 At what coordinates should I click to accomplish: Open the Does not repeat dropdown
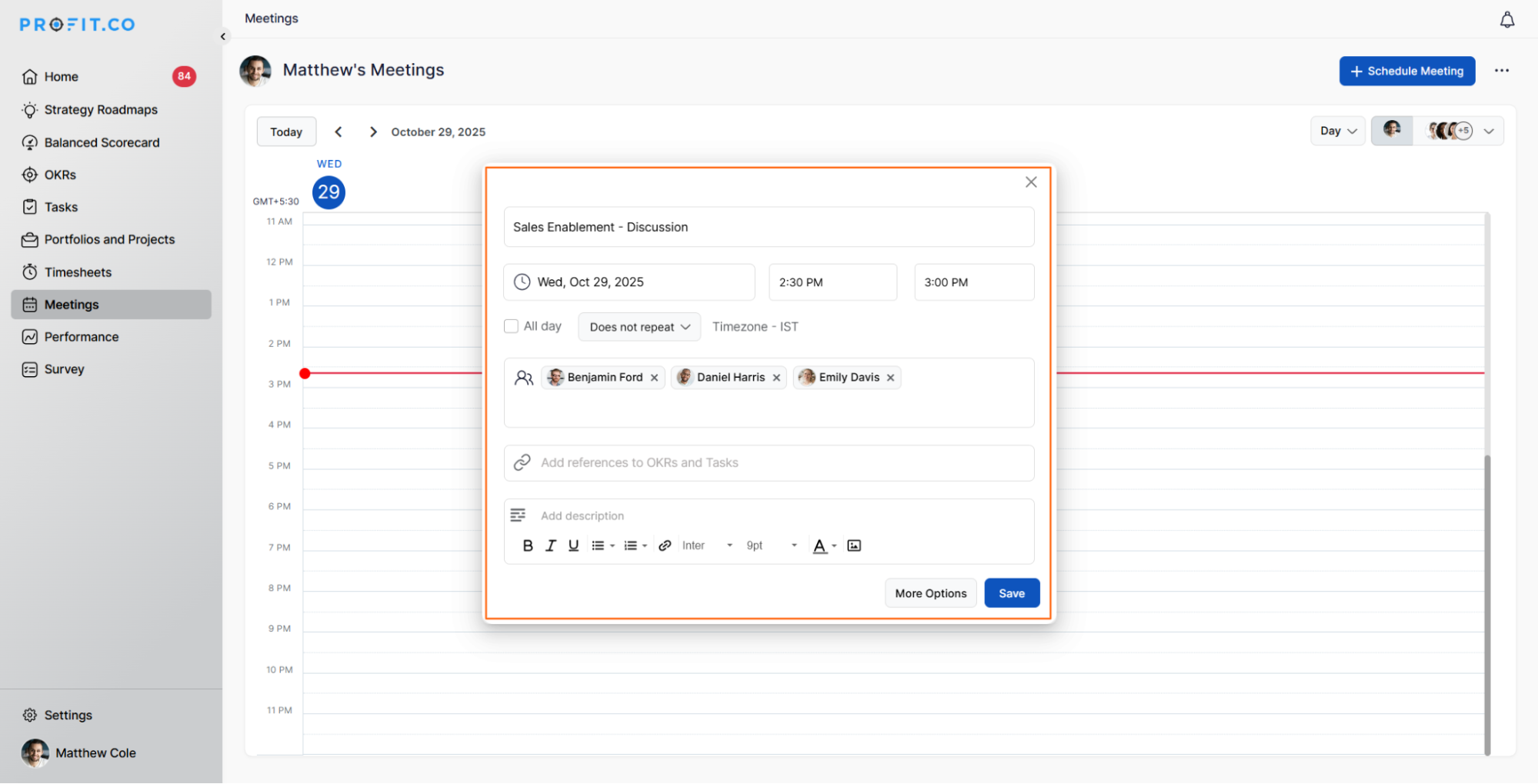tap(639, 327)
